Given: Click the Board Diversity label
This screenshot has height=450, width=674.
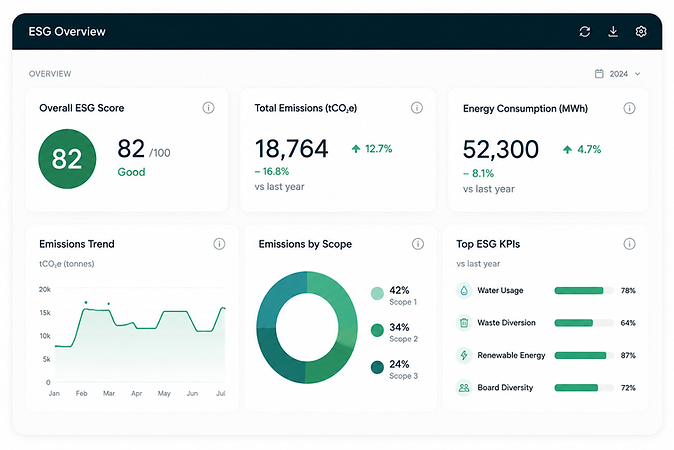Looking at the screenshot, I should [x=505, y=388].
